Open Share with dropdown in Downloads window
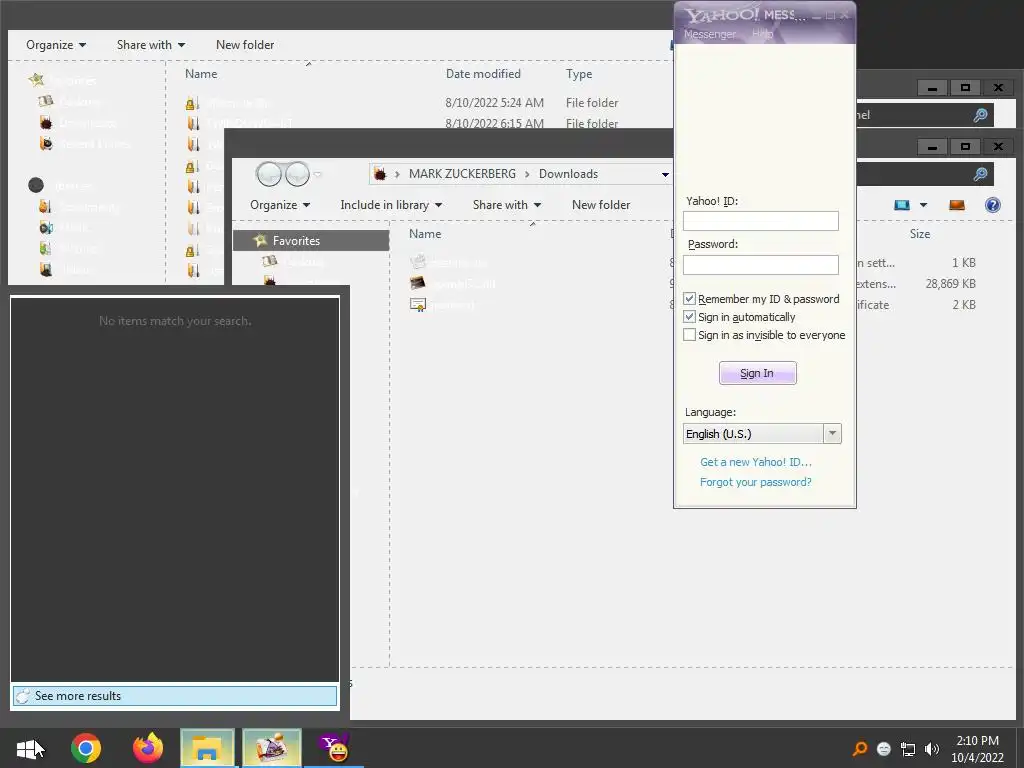 pos(507,205)
